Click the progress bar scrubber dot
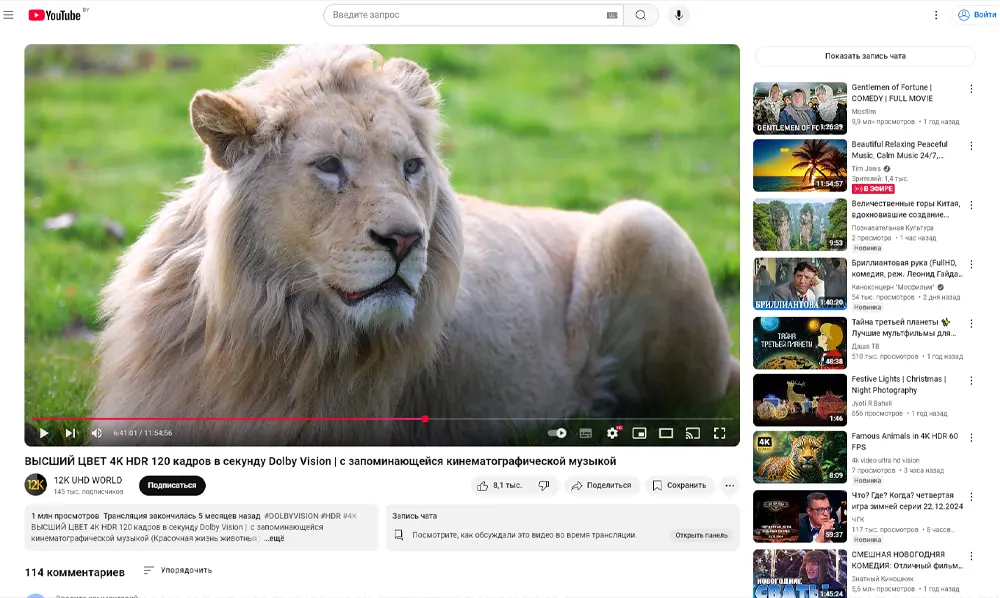This screenshot has width=1000, height=598. [425, 419]
